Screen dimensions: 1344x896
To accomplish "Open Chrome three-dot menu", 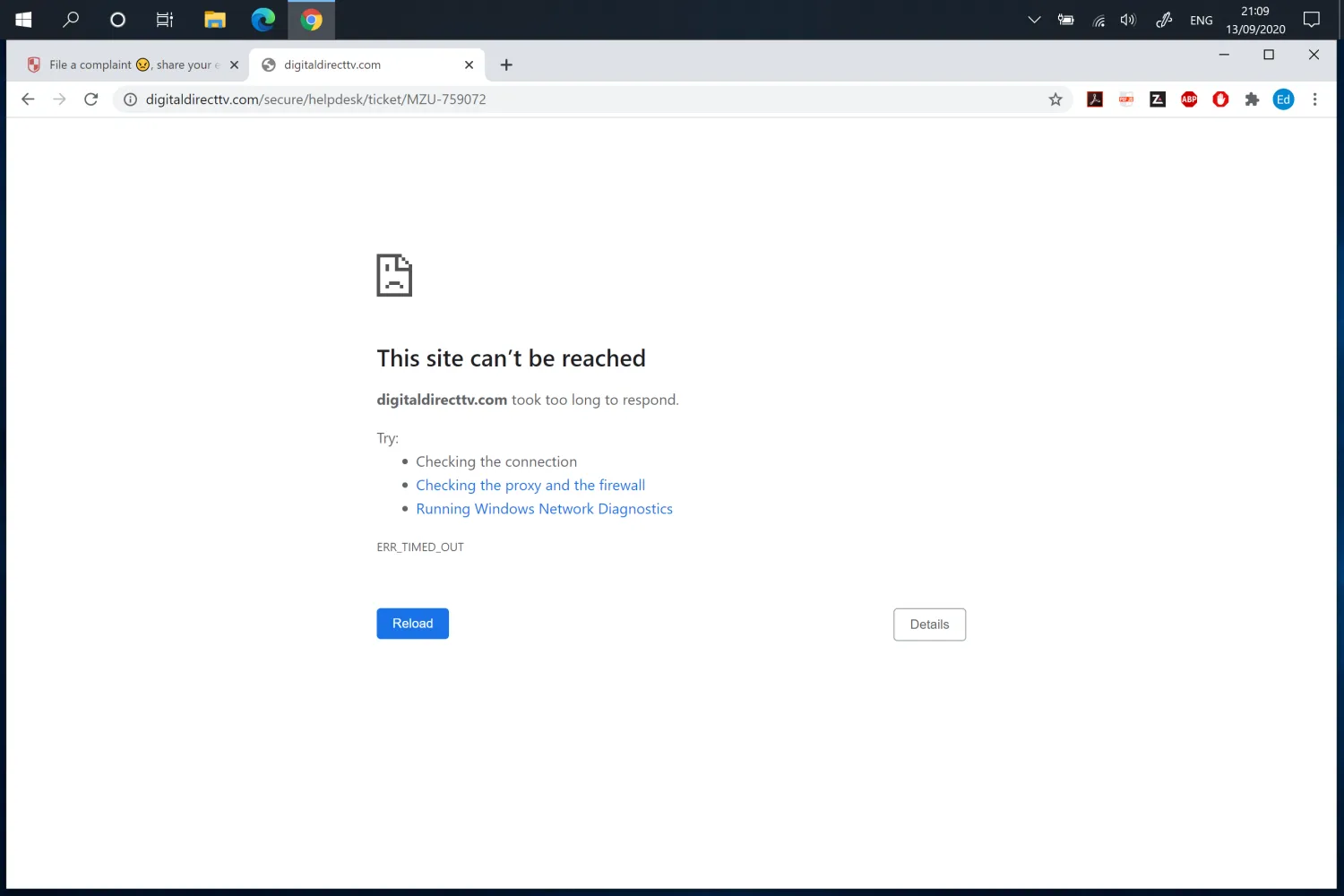I will [x=1314, y=99].
